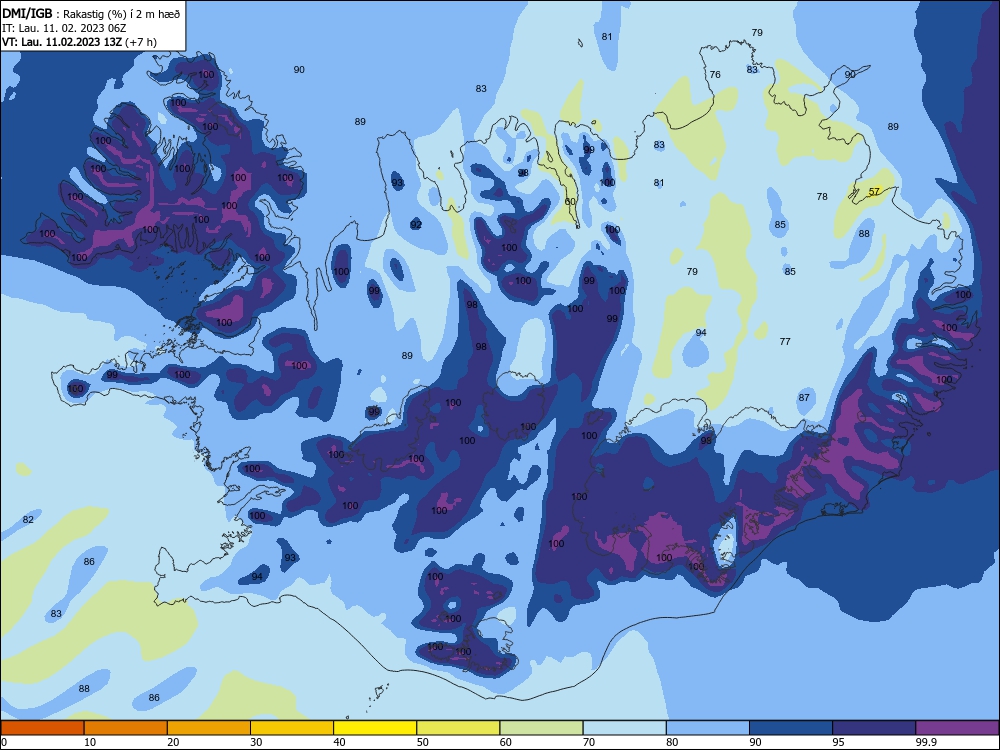This screenshot has height=750, width=1000.
Task: Click the '30' legend tick label
Action: coord(256,742)
